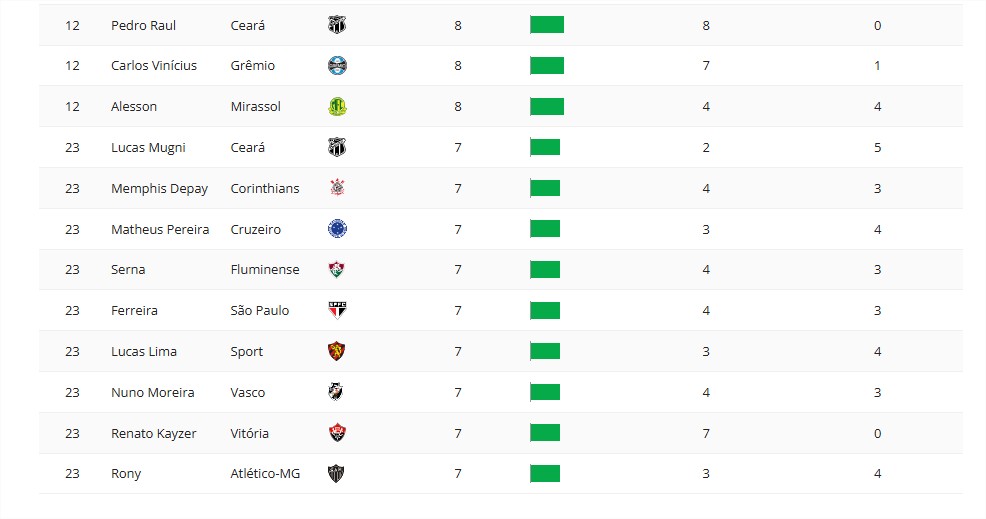Screen dimensions: 986x519
Task: Click the Cruzeiro club crest icon
Action: click(x=337, y=229)
